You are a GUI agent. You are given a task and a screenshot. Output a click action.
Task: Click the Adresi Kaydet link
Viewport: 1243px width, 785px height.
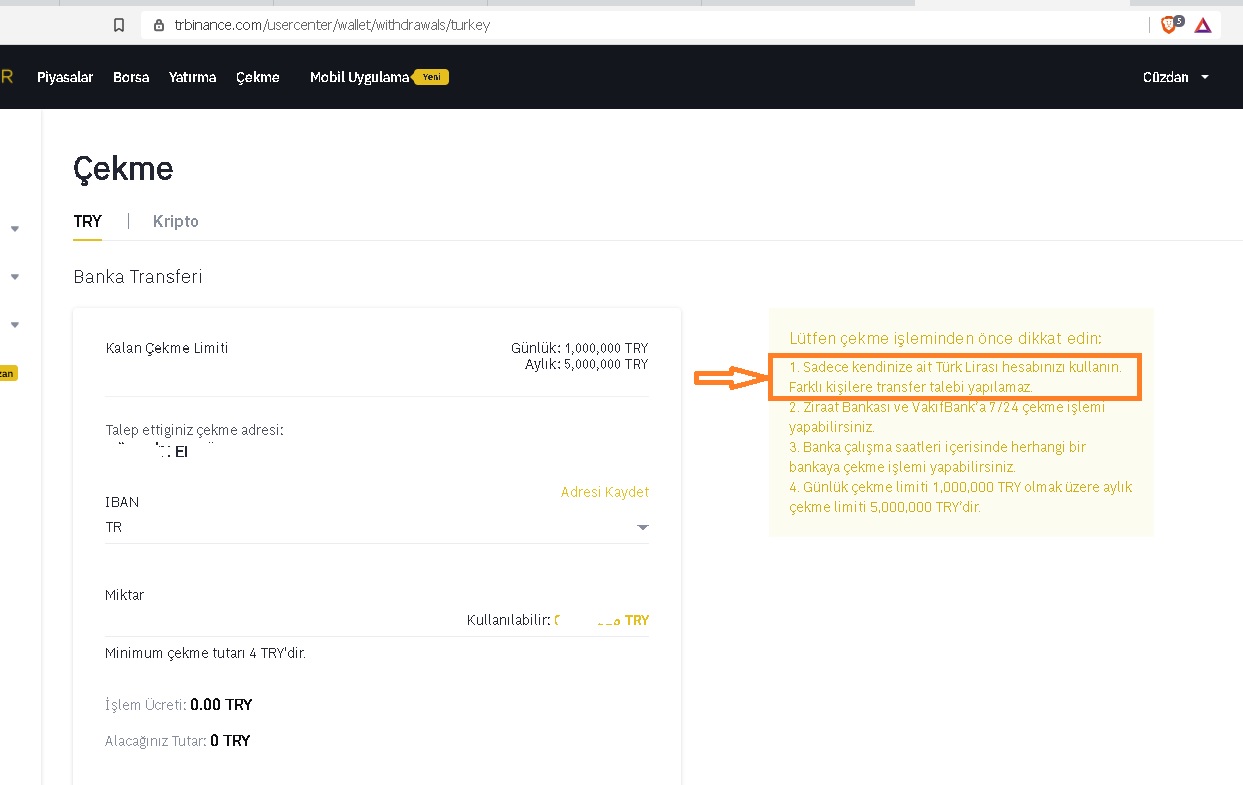(605, 492)
